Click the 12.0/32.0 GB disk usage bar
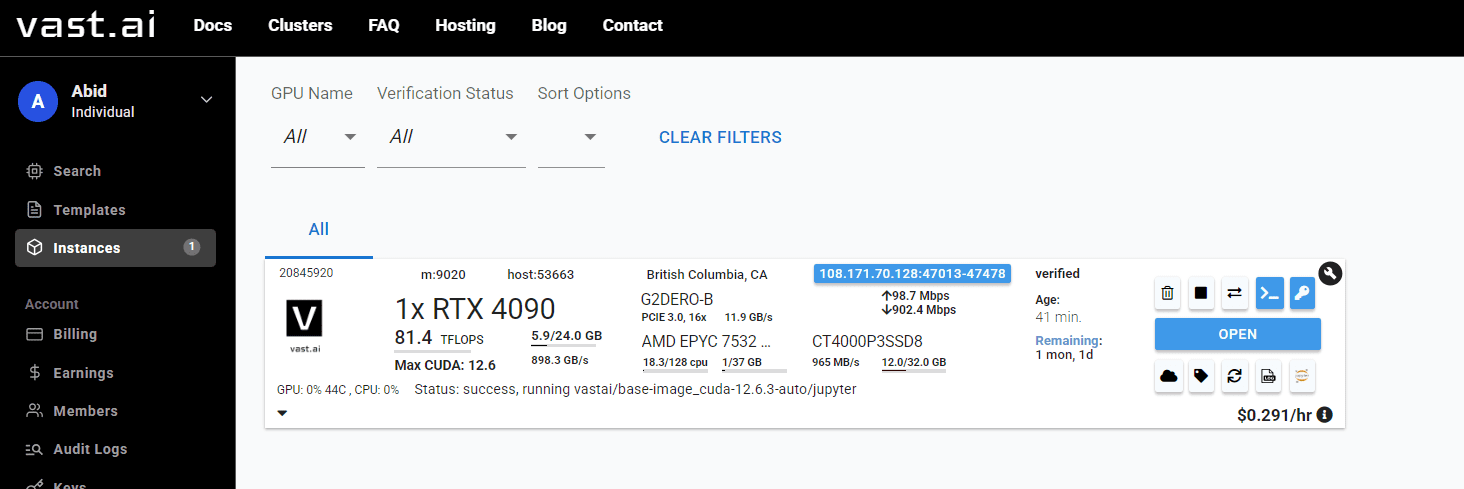 [x=913, y=363]
